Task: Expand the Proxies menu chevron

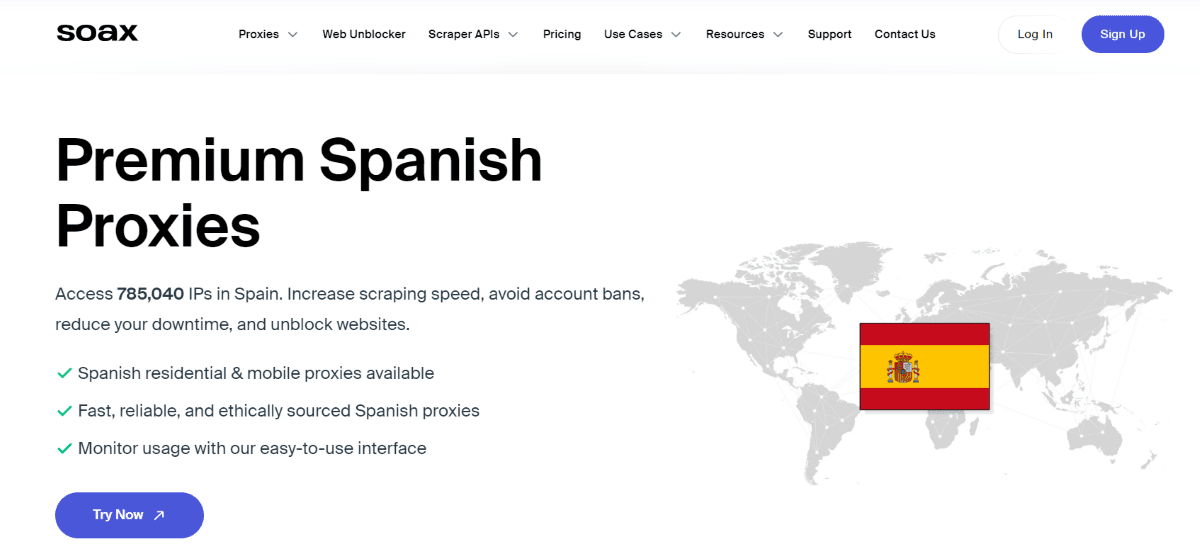Action: tap(293, 34)
